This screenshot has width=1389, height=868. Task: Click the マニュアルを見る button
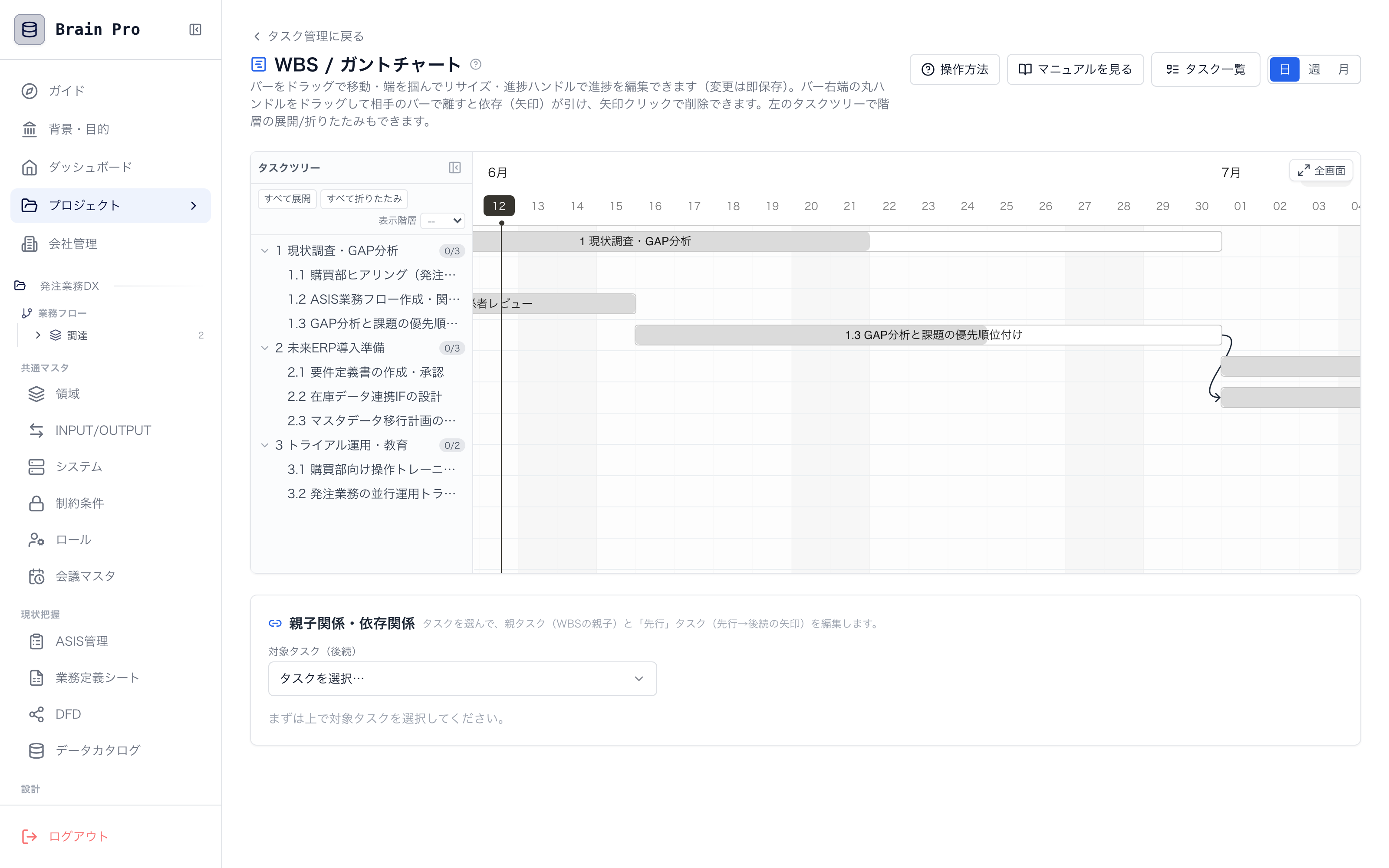click(1075, 69)
